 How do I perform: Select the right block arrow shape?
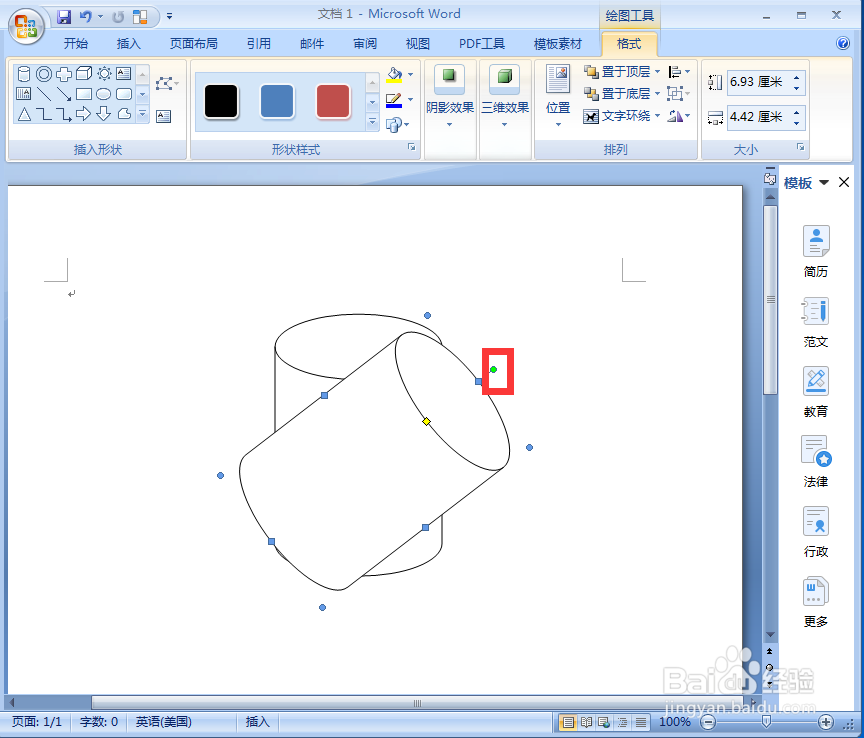[x=84, y=114]
